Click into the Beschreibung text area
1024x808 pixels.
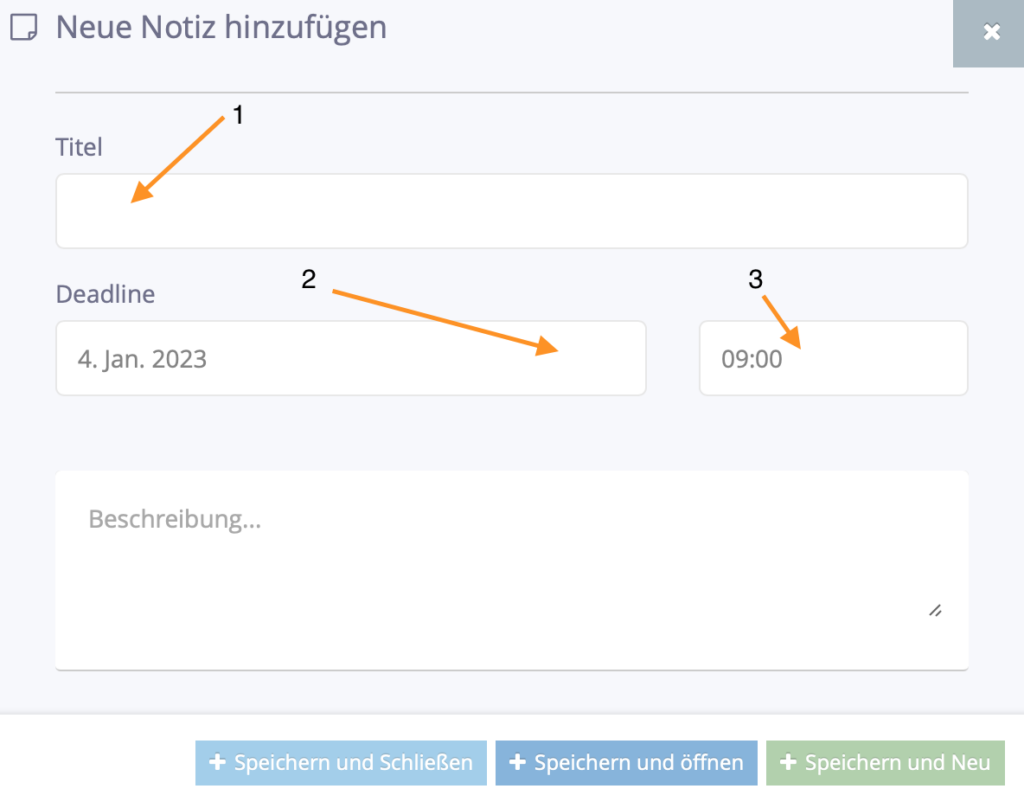pyautogui.click(x=511, y=570)
